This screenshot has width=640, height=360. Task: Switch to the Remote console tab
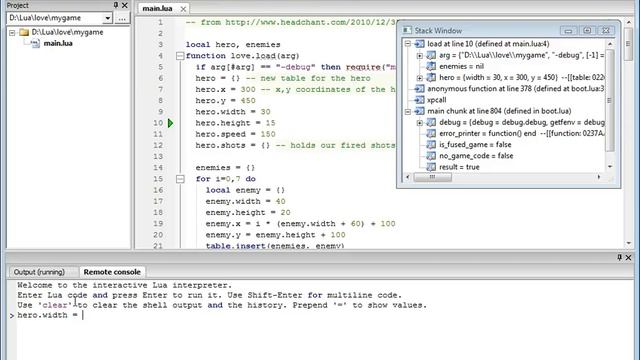[x=112, y=272]
